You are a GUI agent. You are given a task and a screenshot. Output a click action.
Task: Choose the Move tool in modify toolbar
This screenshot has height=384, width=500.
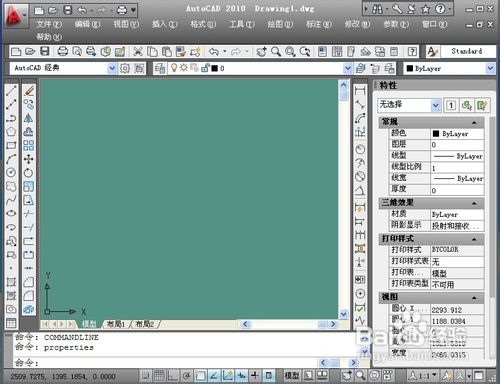(29, 159)
